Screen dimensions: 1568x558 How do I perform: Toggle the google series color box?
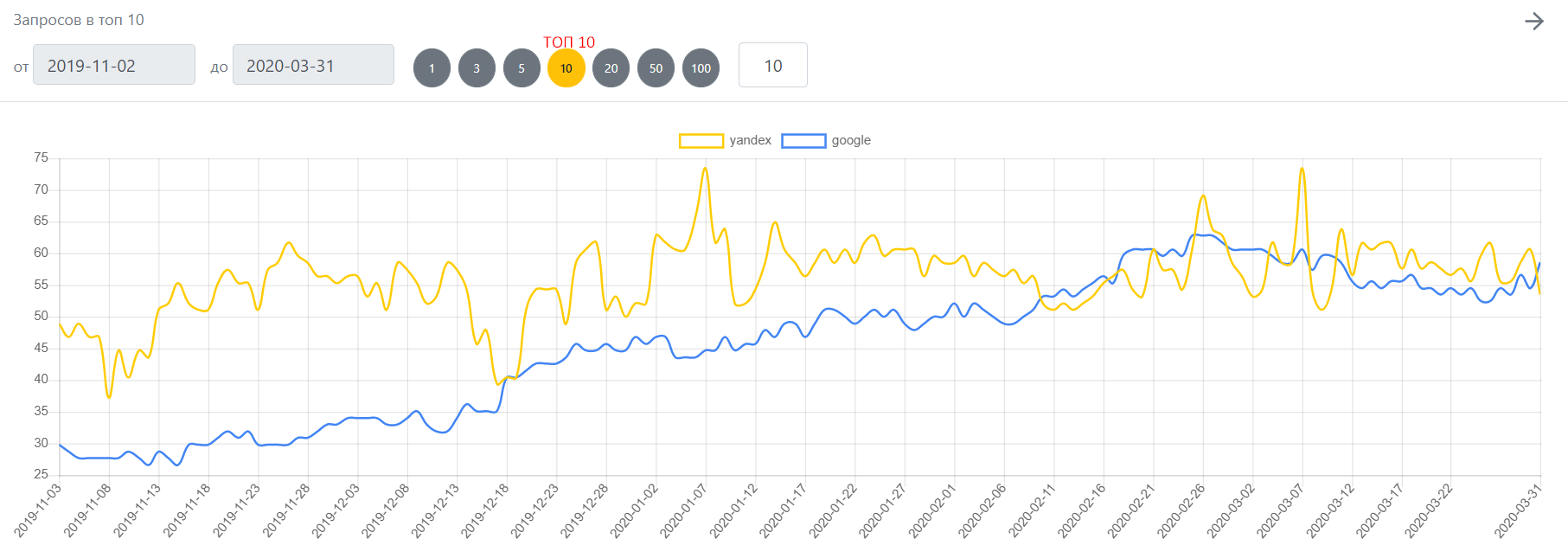(x=803, y=141)
